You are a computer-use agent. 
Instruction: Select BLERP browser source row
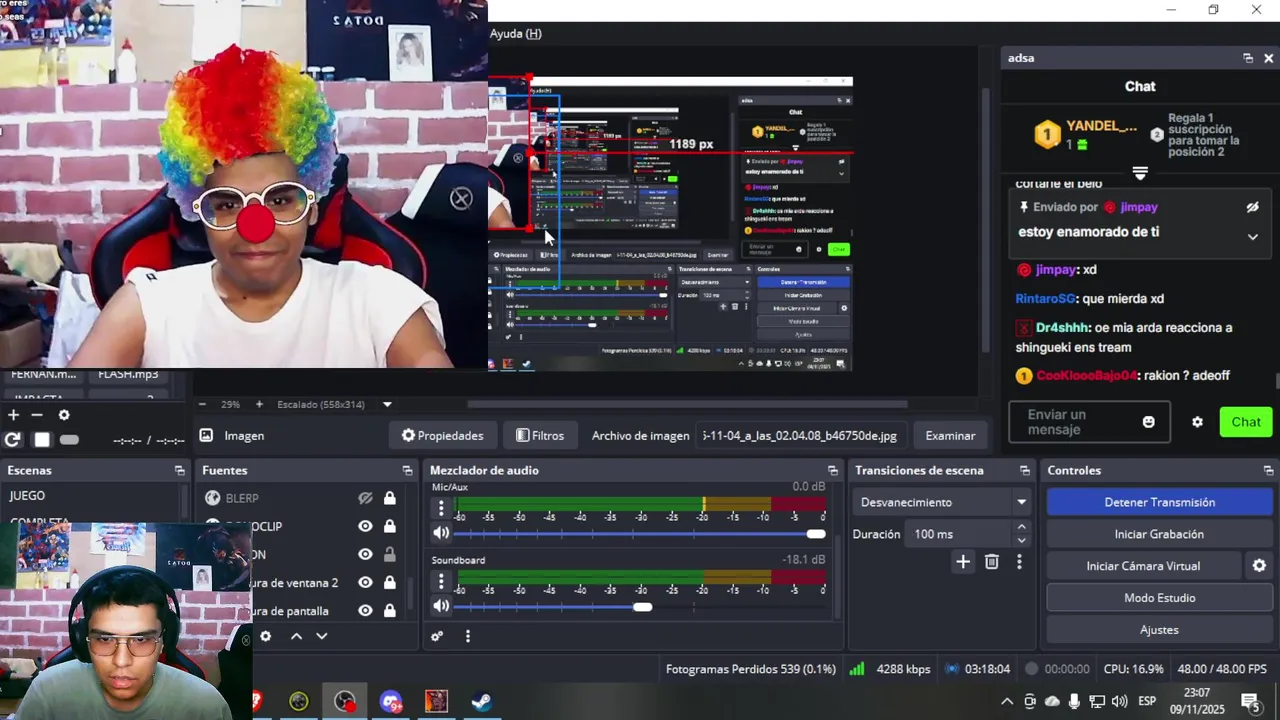[x=300, y=498]
